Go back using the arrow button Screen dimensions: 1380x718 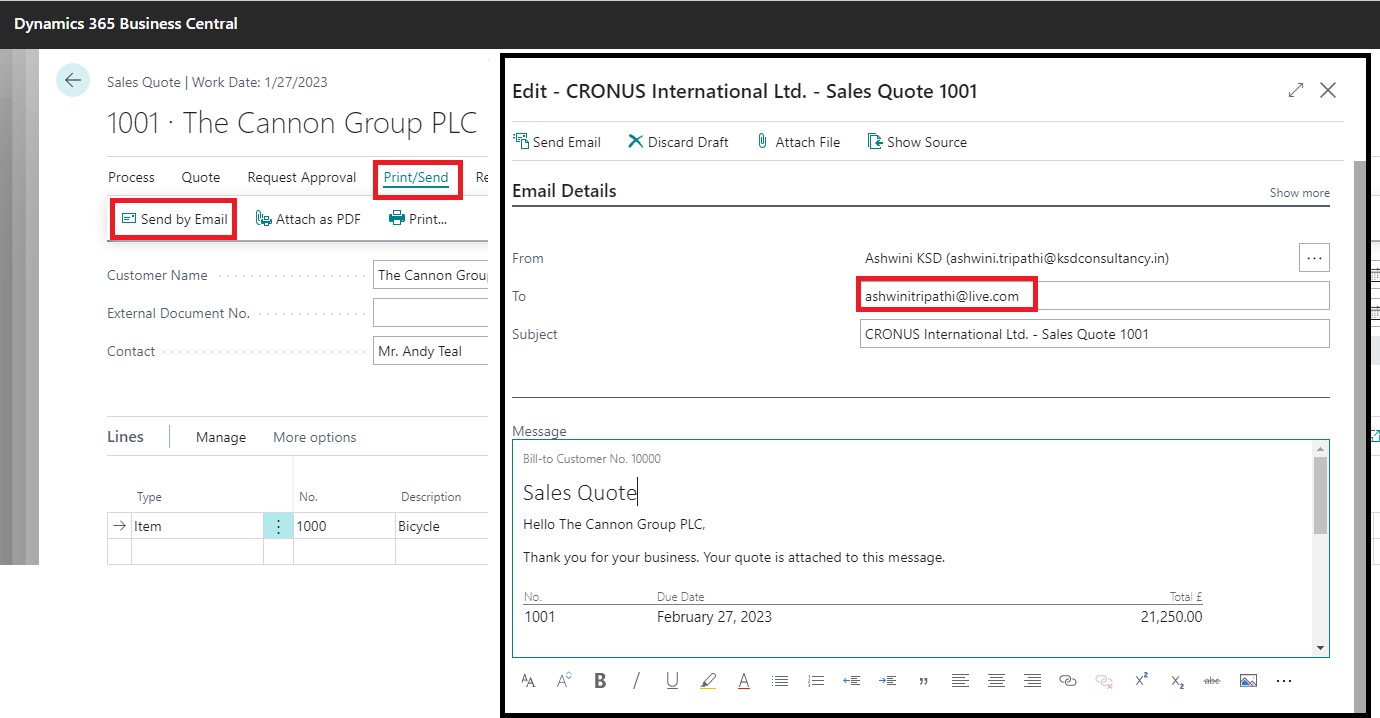73,81
